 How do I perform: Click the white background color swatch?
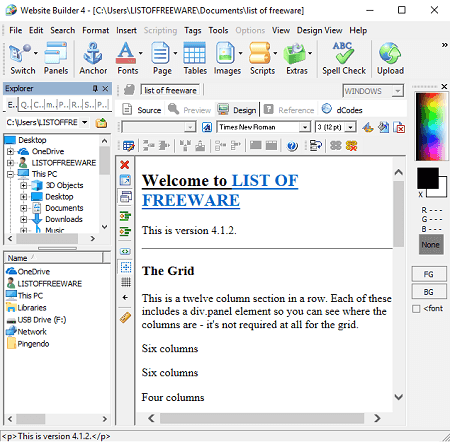click(443, 192)
